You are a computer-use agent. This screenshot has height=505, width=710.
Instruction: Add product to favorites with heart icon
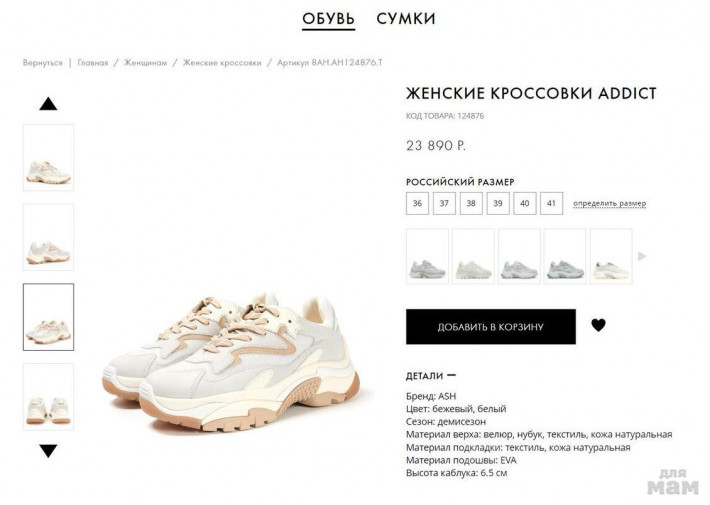click(x=598, y=325)
